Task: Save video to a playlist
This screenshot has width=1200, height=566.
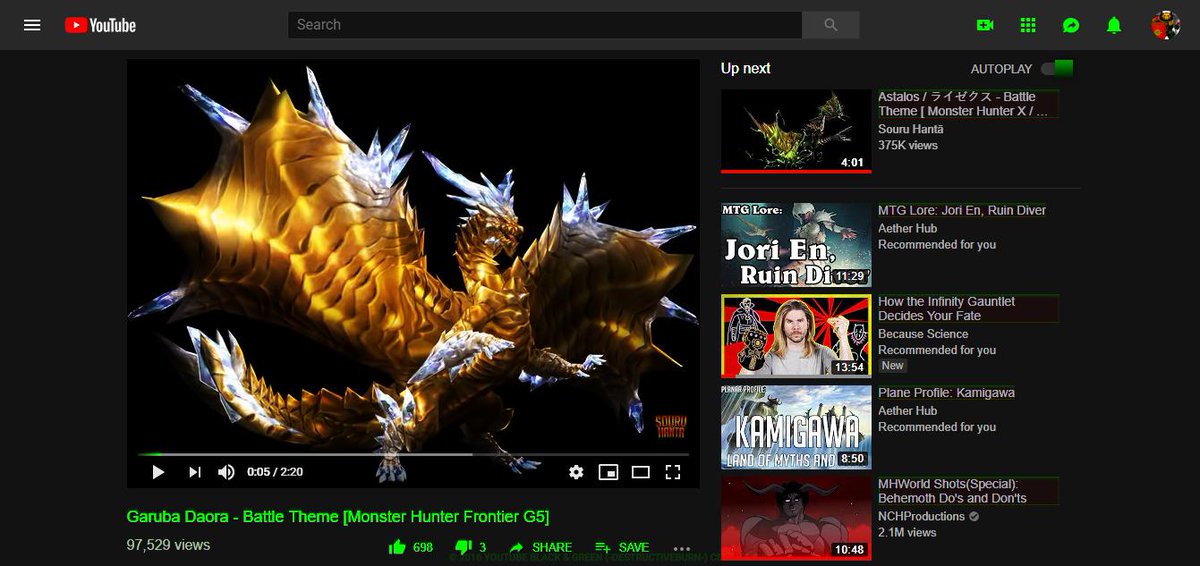Action: pyautogui.click(x=622, y=547)
